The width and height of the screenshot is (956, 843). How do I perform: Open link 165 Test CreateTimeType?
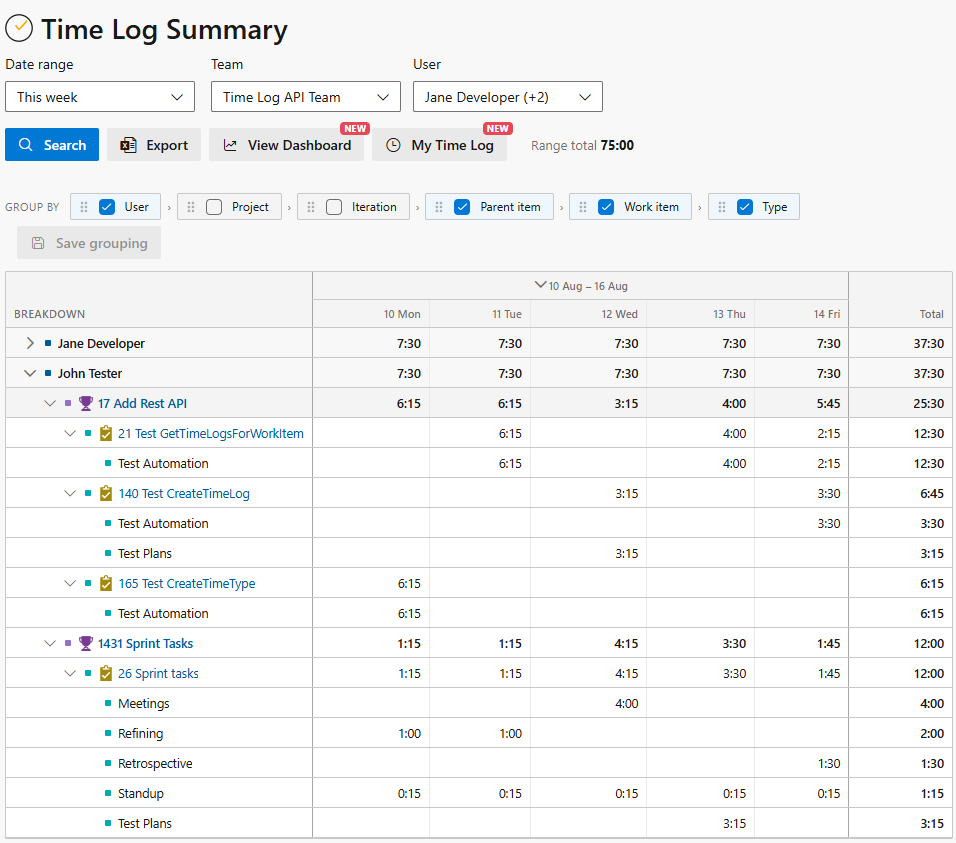[187, 583]
